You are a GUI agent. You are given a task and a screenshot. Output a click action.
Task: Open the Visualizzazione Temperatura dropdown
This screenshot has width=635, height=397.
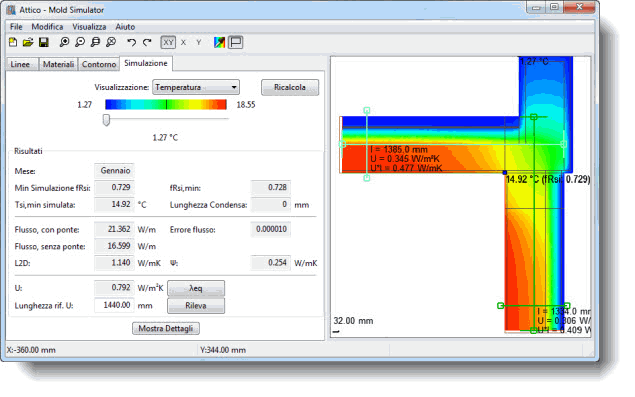pyautogui.click(x=196, y=87)
